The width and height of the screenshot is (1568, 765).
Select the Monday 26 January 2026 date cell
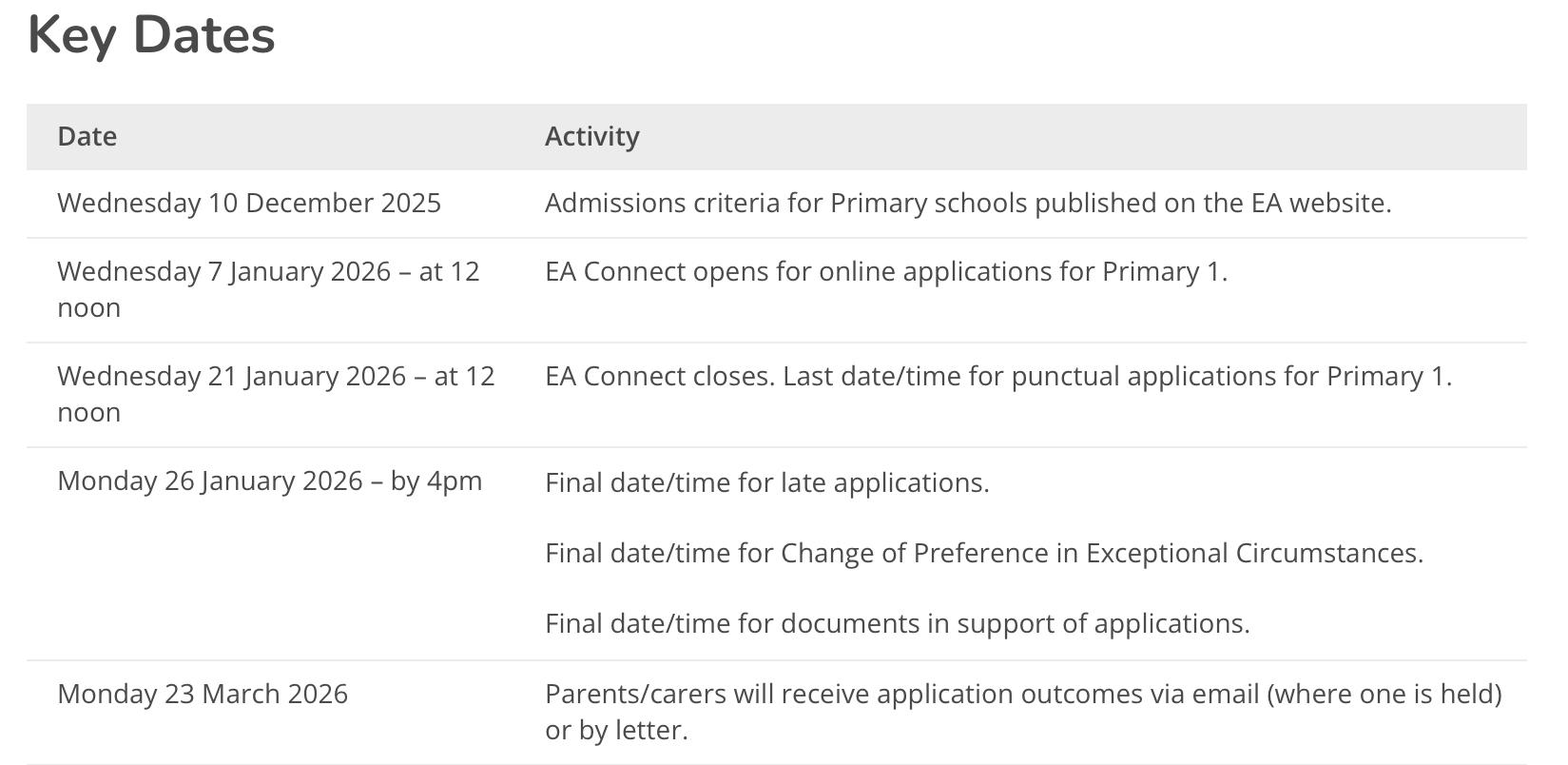[x=269, y=481]
